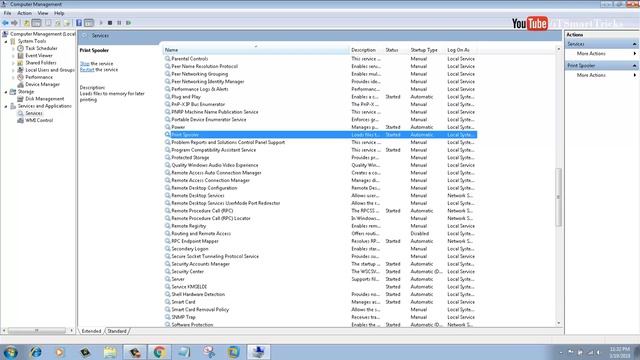Image resolution: width=640 pixels, height=360 pixels.
Task: Open the Action menu
Action: (24, 13)
